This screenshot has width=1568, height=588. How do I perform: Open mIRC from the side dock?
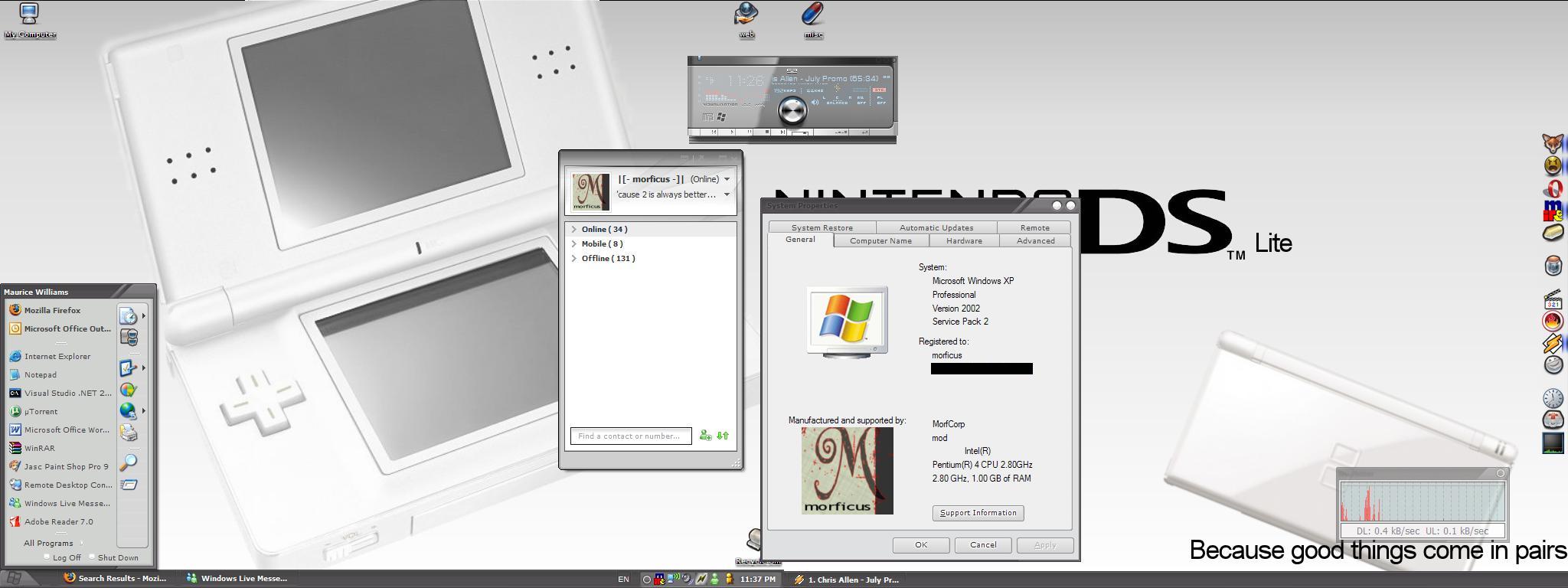(1553, 210)
